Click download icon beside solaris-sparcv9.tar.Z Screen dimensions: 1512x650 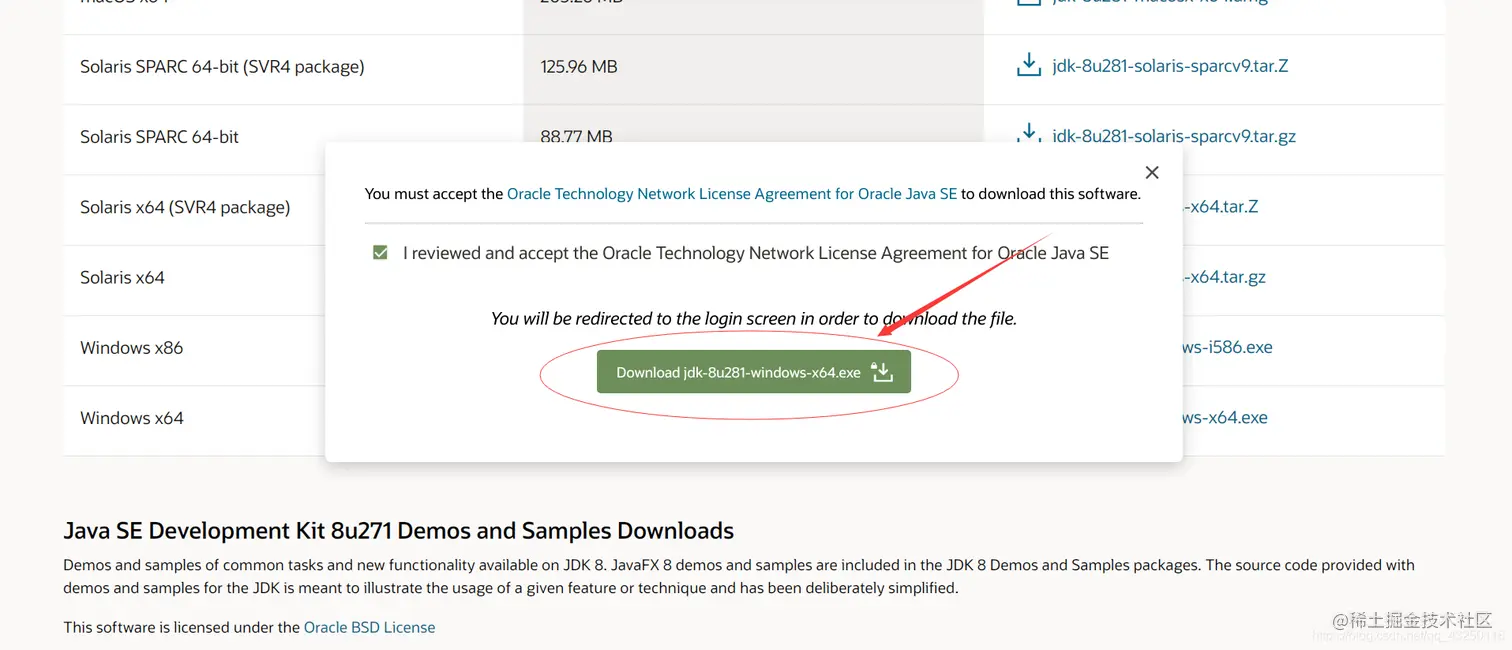tap(1028, 66)
